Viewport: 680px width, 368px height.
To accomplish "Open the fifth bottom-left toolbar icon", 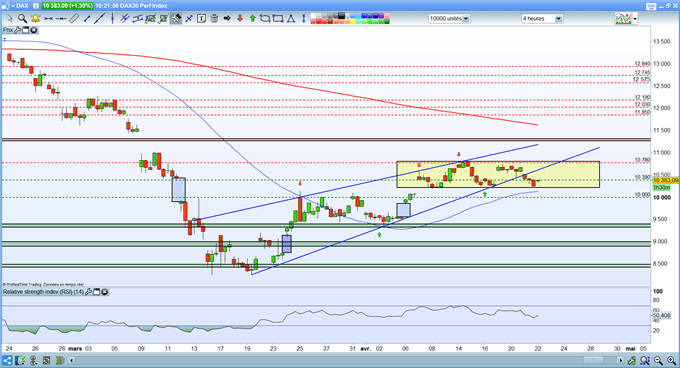I will 59,361.
